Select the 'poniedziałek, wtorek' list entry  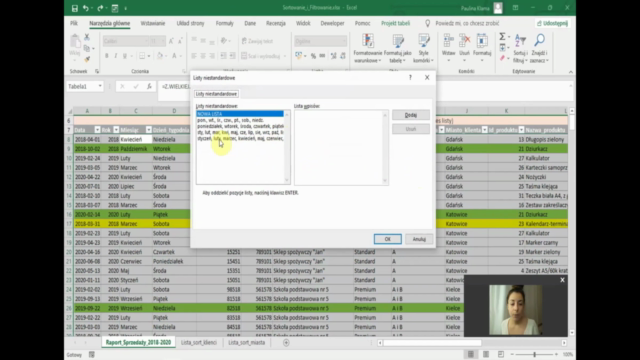coord(240,126)
